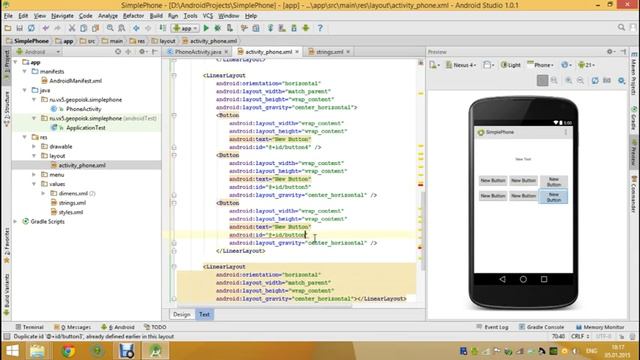Open Chrome from the Windows taskbar
The width and height of the screenshot is (640, 360).
pyautogui.click(x=68, y=351)
